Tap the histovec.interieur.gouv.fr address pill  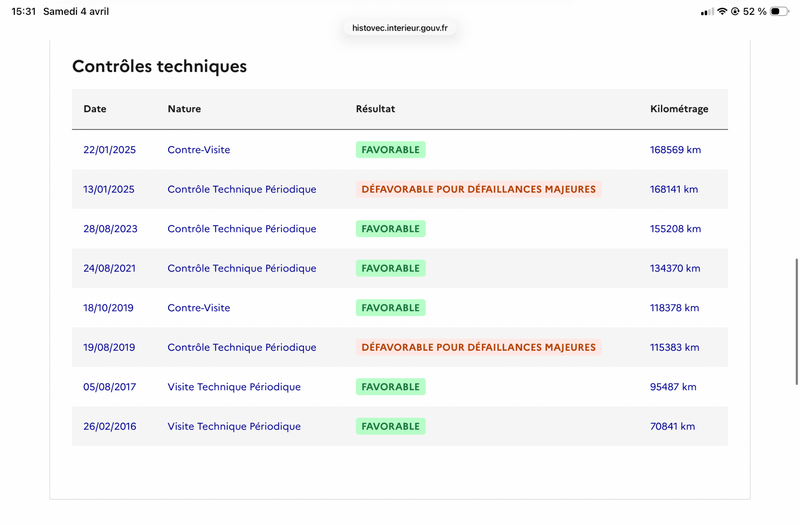tap(399, 28)
